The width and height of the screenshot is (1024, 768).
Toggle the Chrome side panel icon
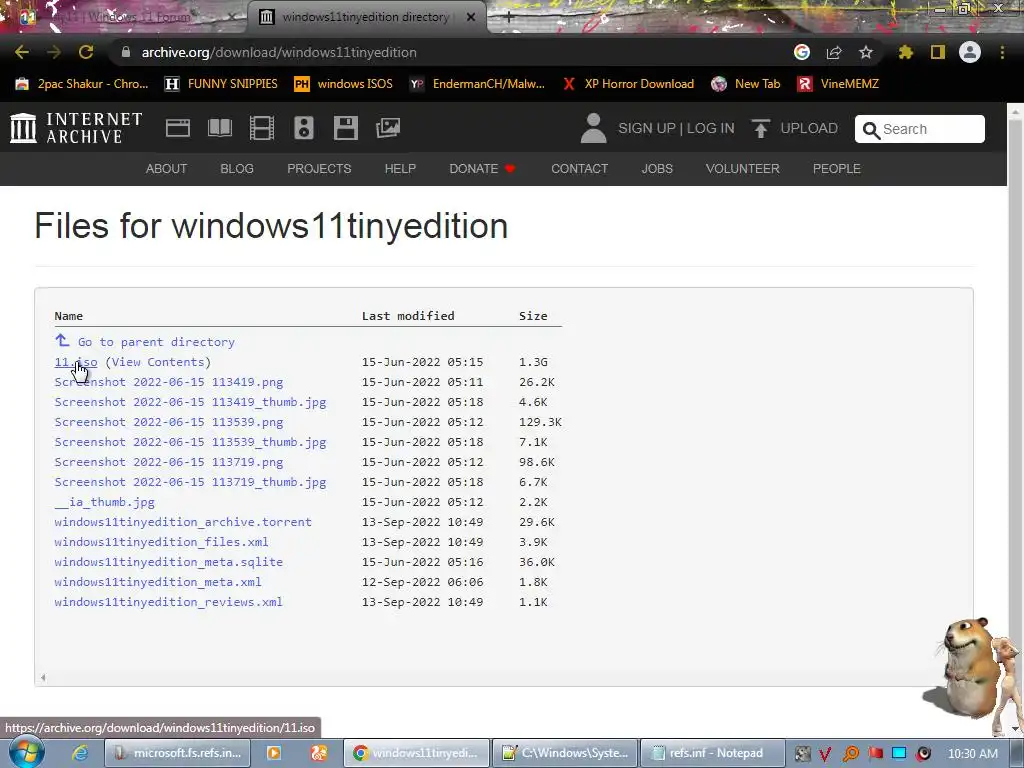[938, 52]
